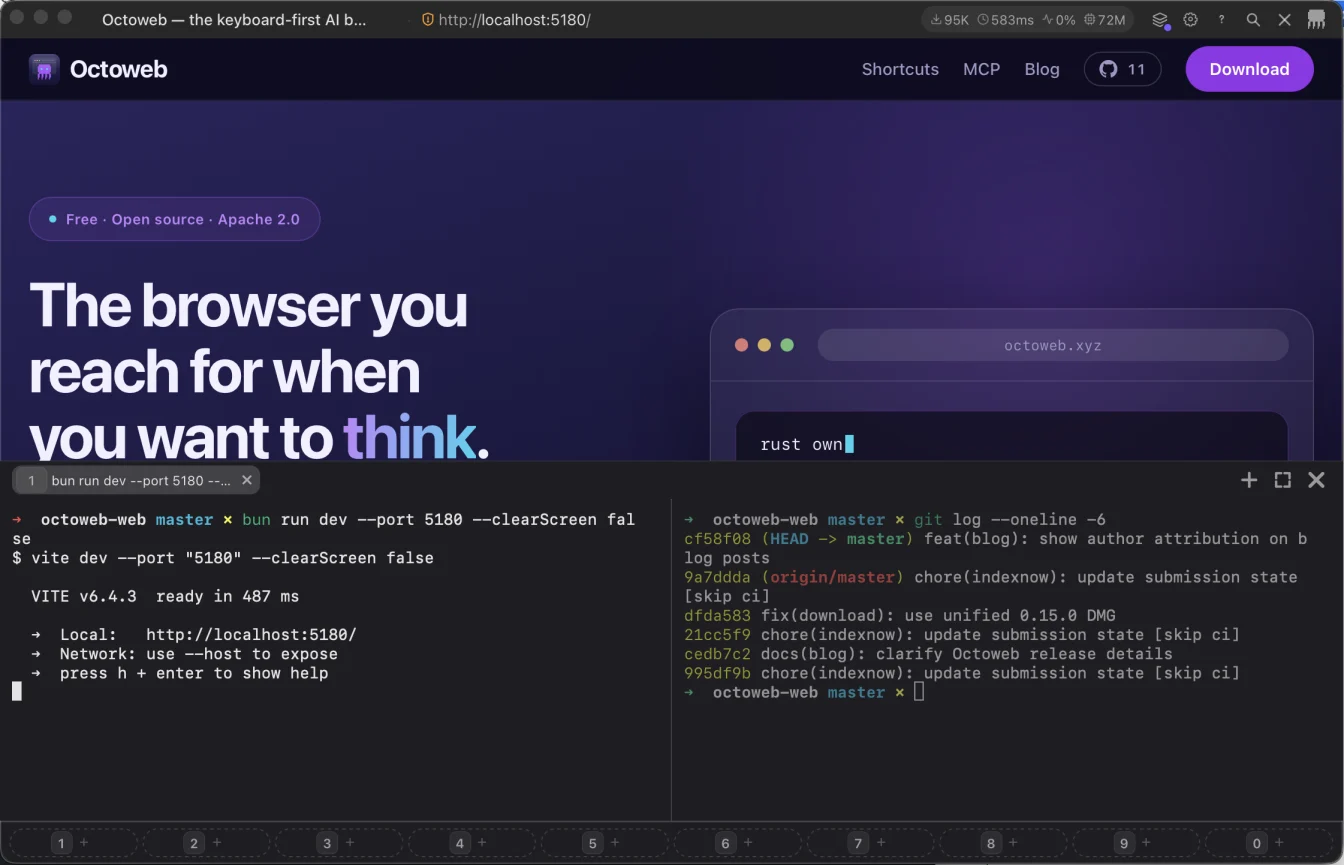The width and height of the screenshot is (1344, 865).
Task: Click the X icon next to the search magnifier
Action: tap(1285, 19)
